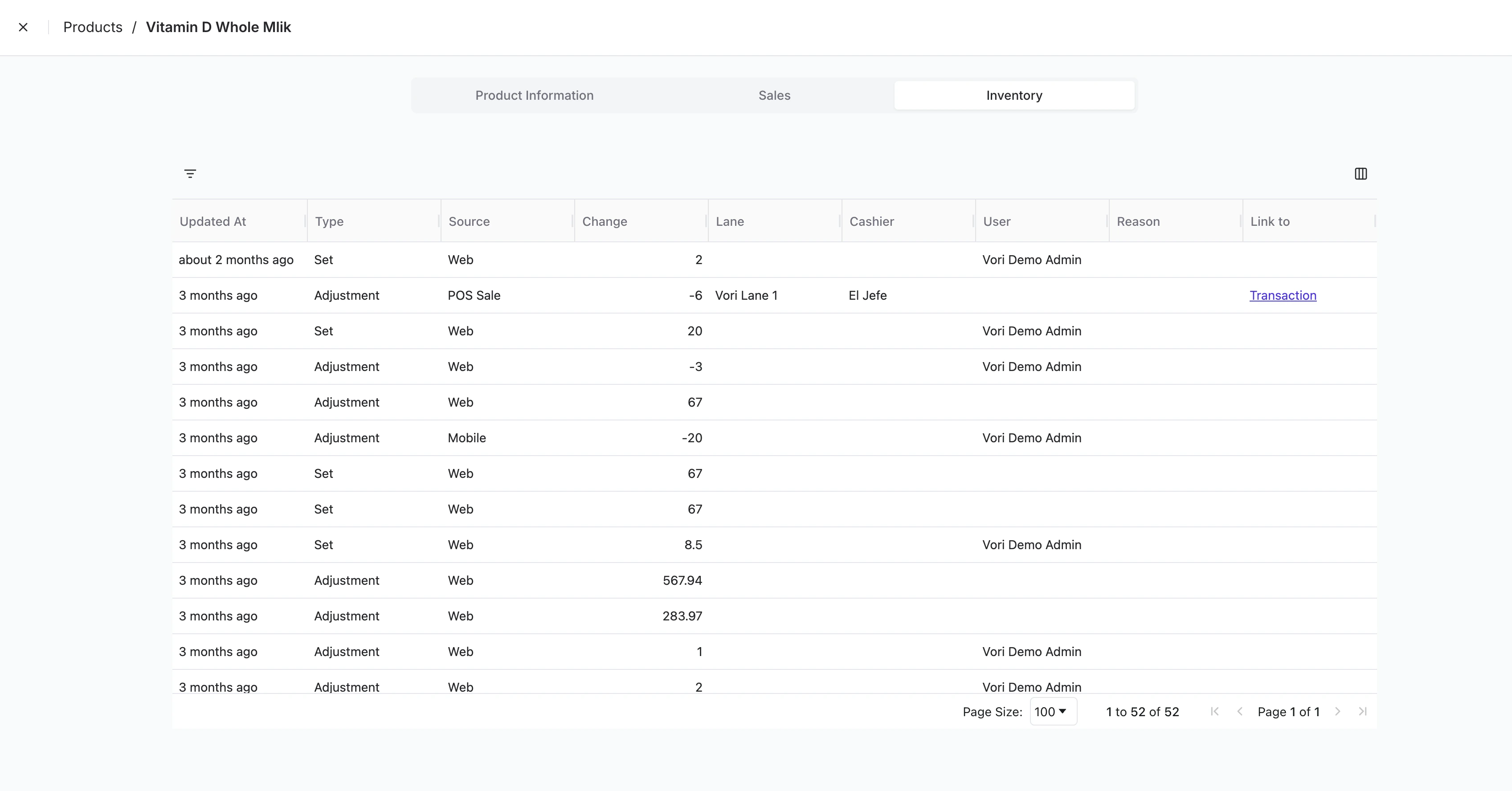1512x791 pixels.
Task: Go to the previous page
Action: [x=1240, y=711]
